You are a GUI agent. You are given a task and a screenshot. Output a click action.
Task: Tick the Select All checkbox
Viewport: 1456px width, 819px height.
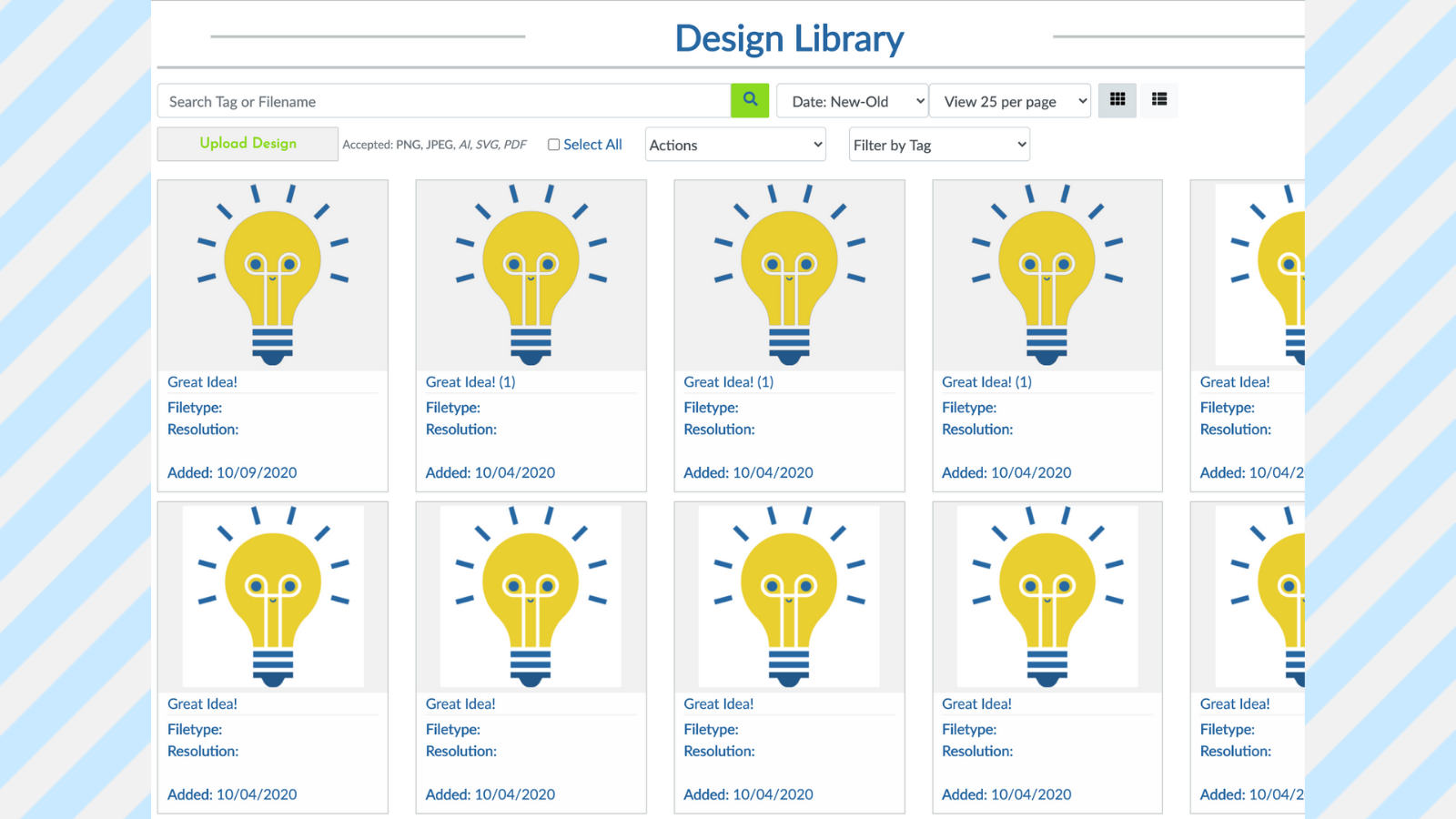point(553,145)
